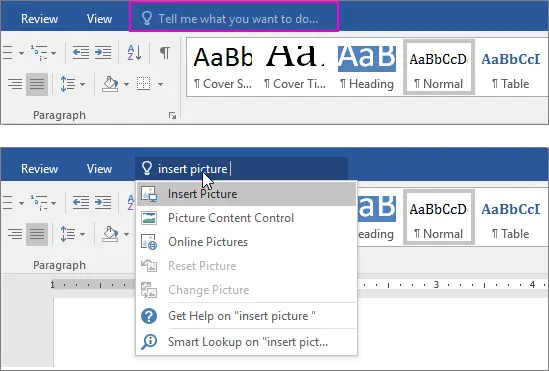The height and width of the screenshot is (371, 549).
Task: Click Decrease Indent icon in top ribbon
Action: (81, 53)
